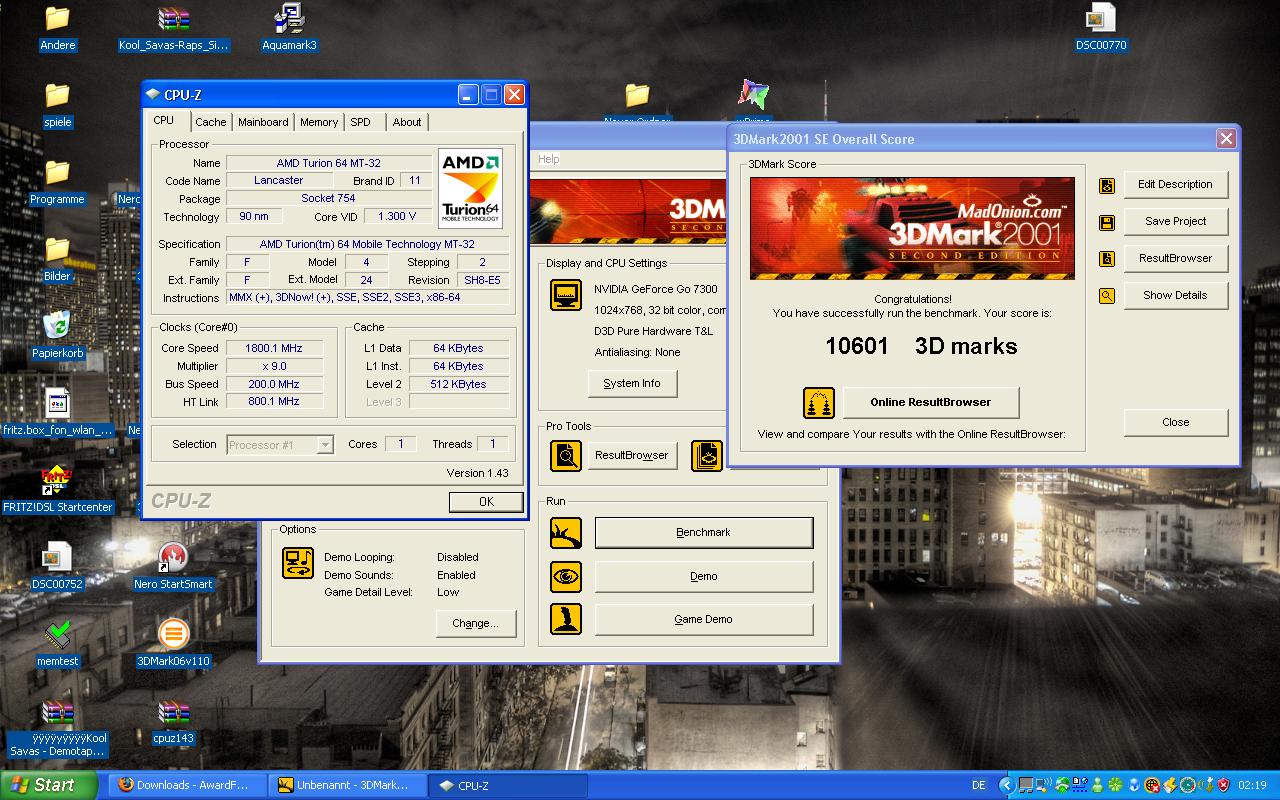Open the Processor #1 selection dropdown

click(280, 445)
